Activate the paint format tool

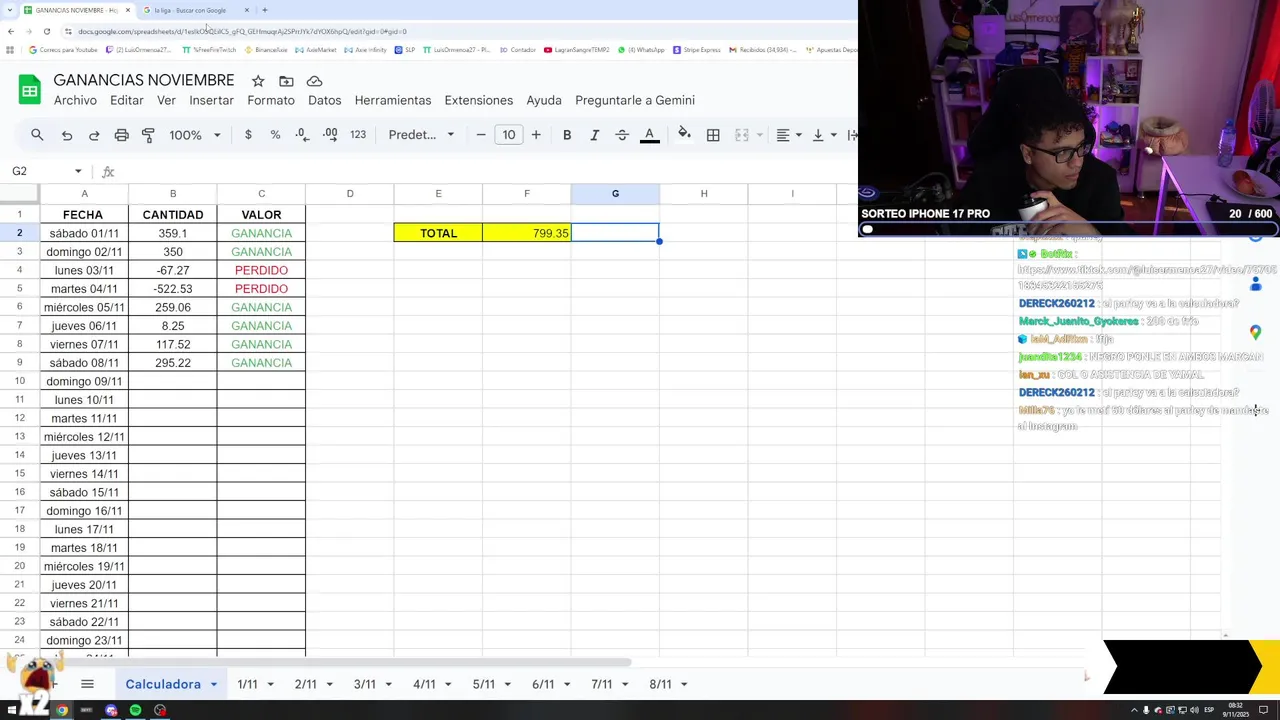[x=148, y=135]
